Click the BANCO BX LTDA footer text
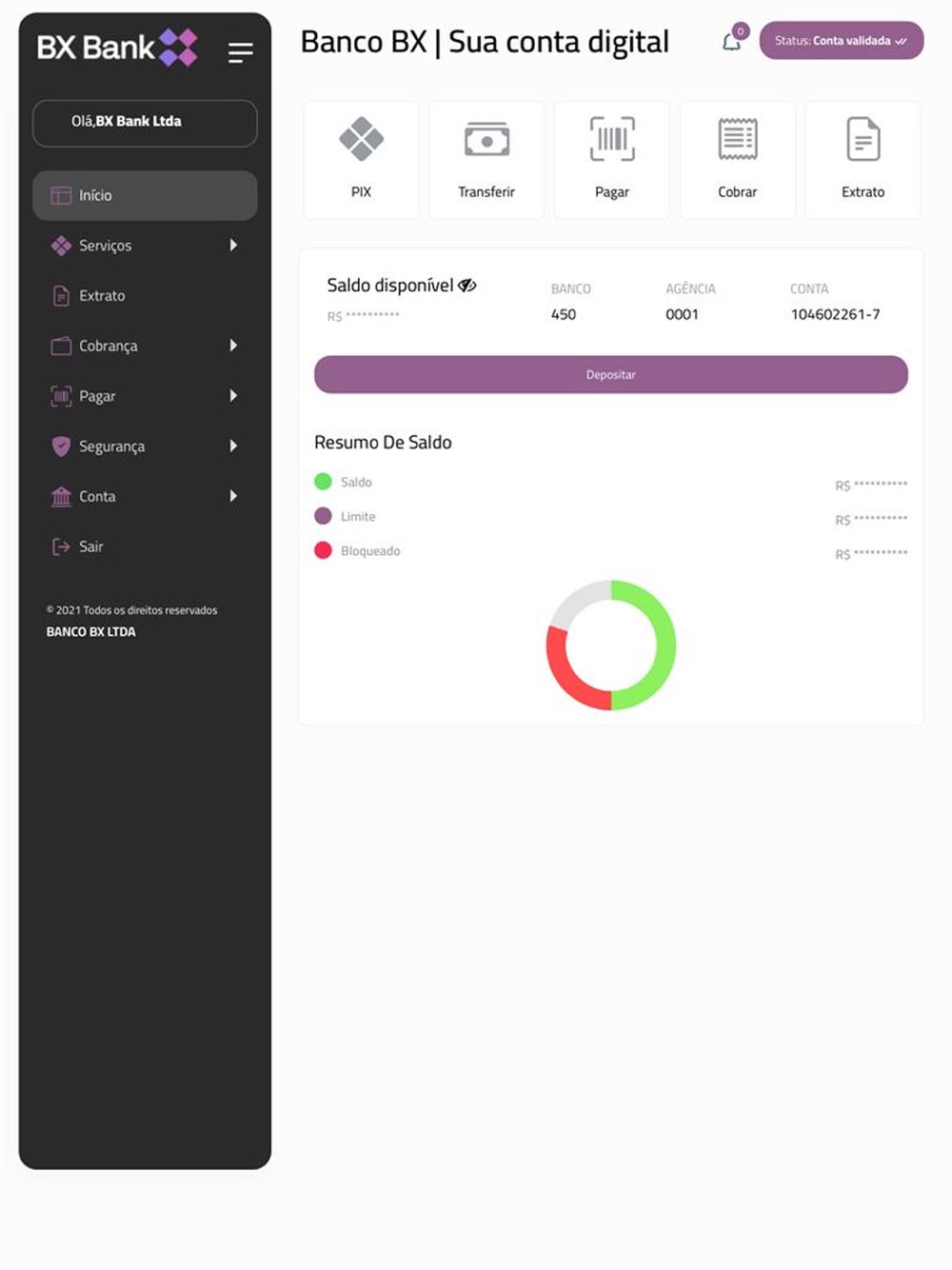952x1270 pixels. [x=91, y=632]
